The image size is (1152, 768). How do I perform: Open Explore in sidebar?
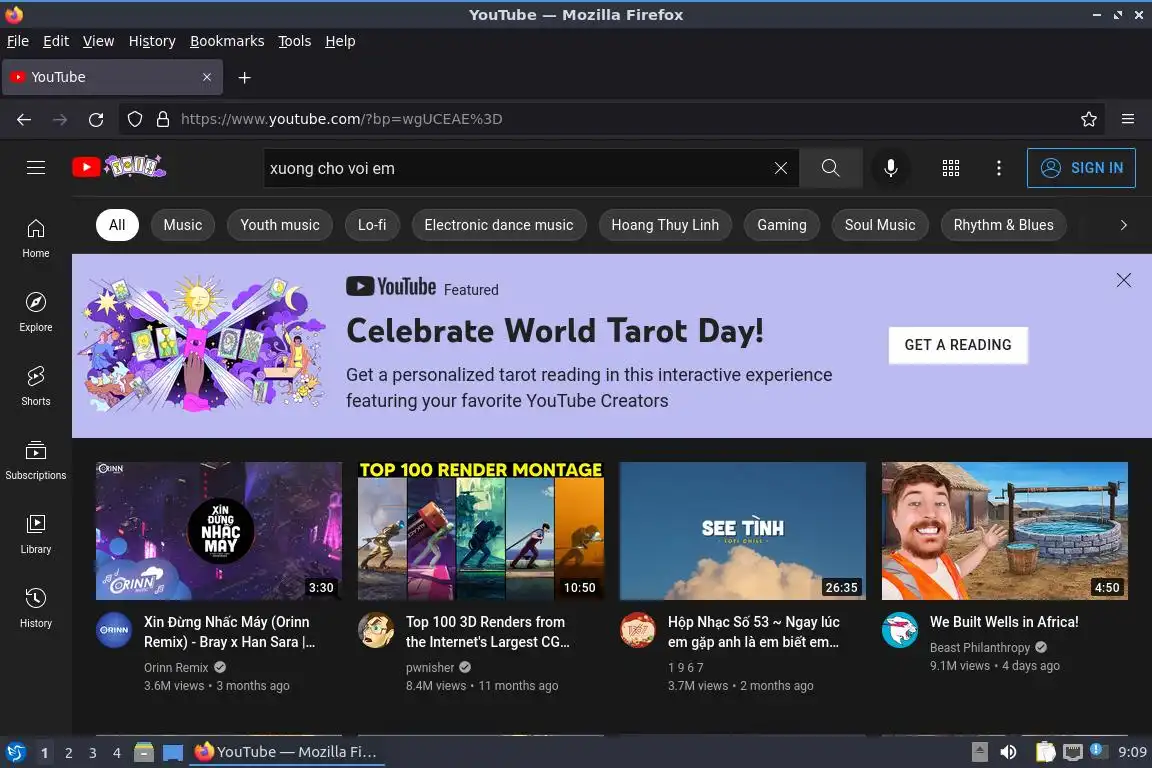point(35,312)
